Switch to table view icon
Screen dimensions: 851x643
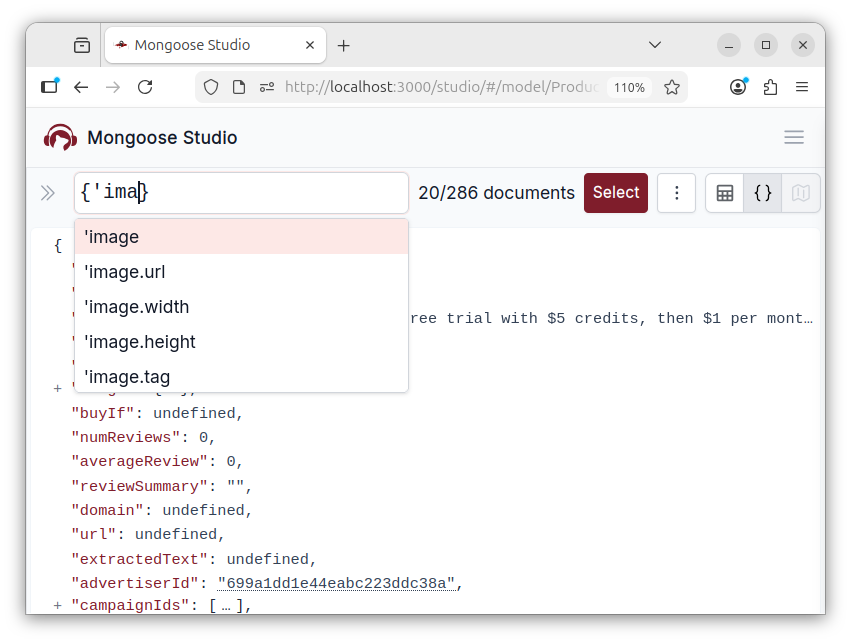[725, 193]
